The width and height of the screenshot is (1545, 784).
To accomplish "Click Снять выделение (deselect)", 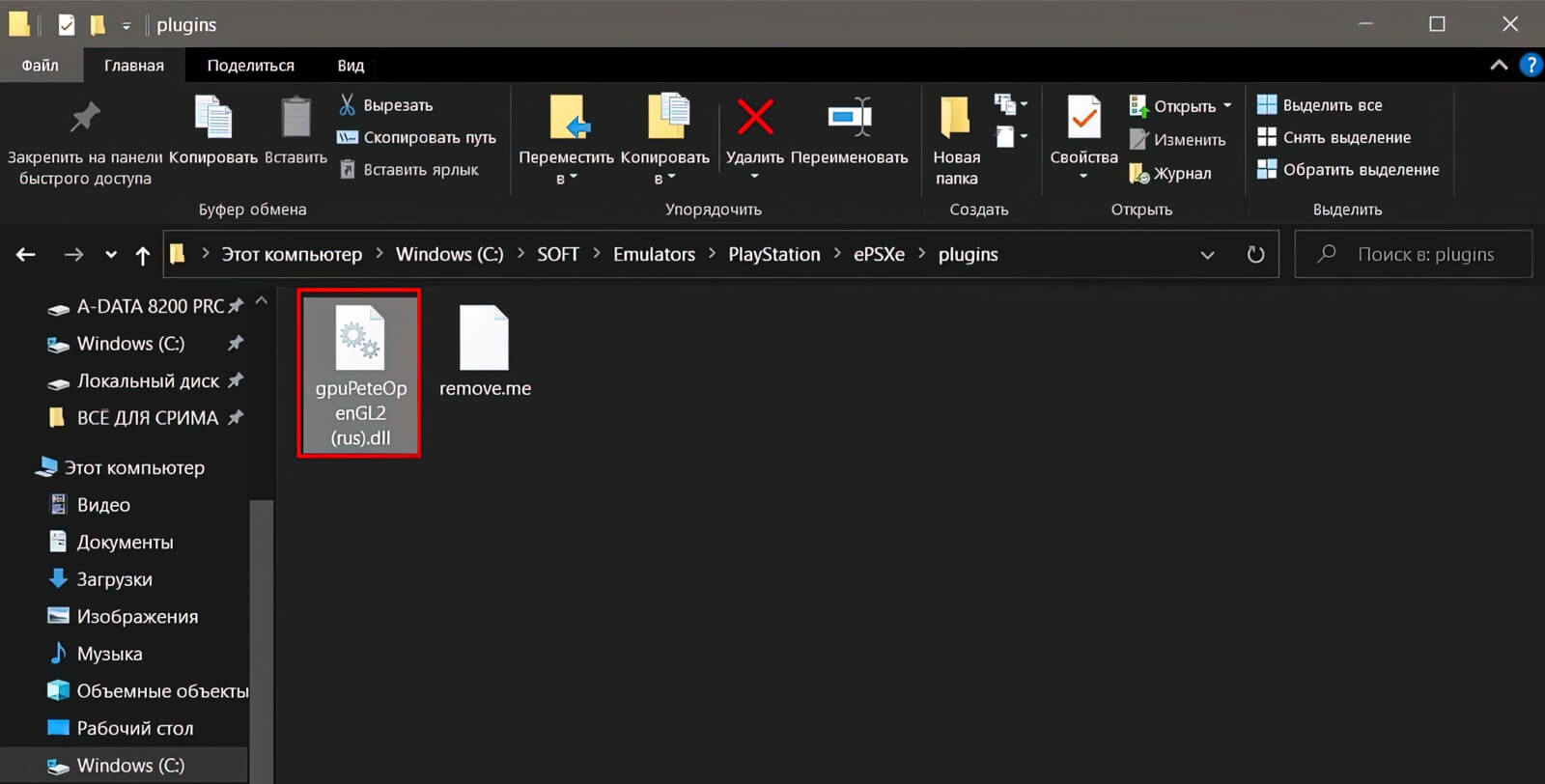I will coord(1334,137).
